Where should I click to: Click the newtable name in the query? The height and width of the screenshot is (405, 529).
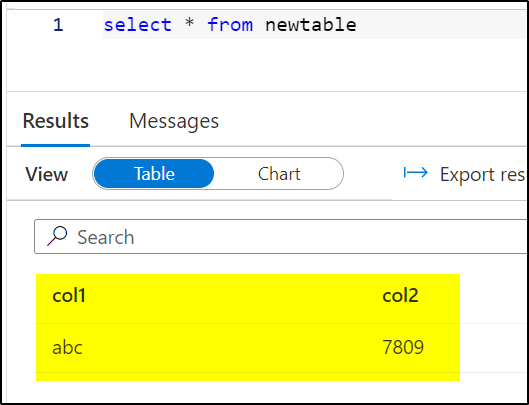(310, 25)
